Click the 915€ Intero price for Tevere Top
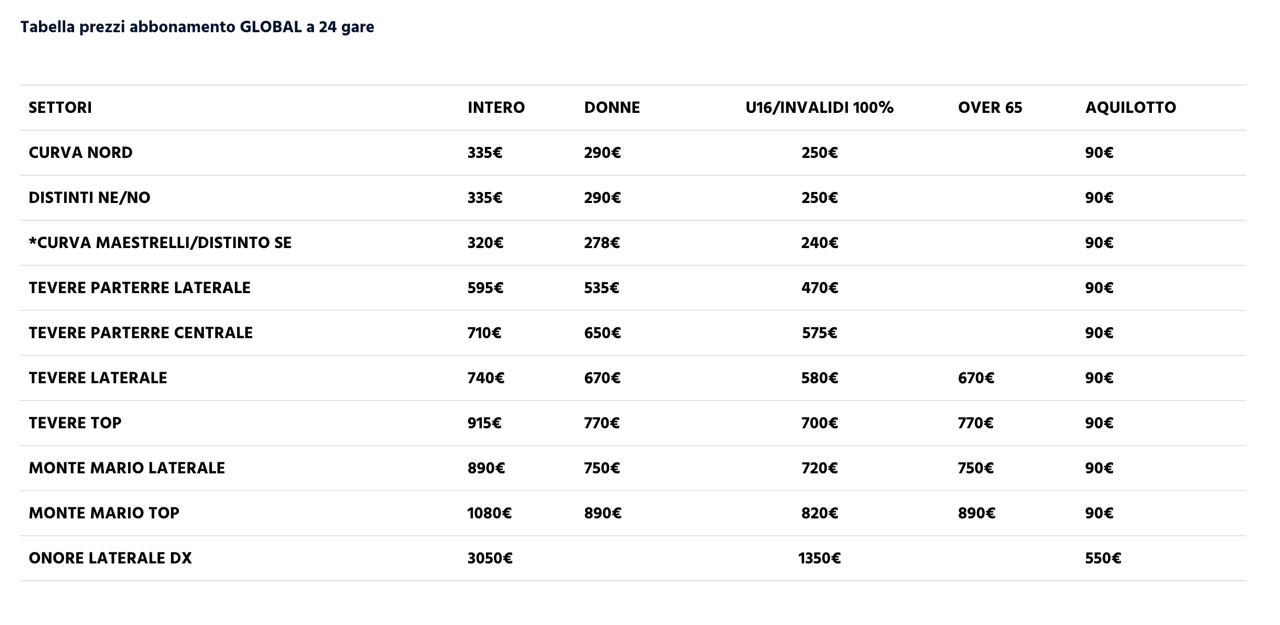 485,423
